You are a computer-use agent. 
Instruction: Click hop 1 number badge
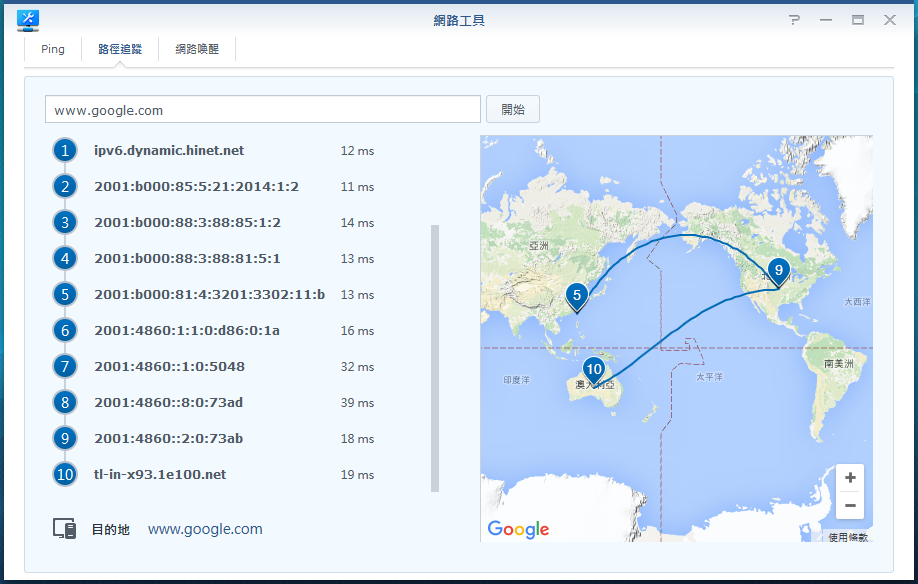click(x=65, y=150)
